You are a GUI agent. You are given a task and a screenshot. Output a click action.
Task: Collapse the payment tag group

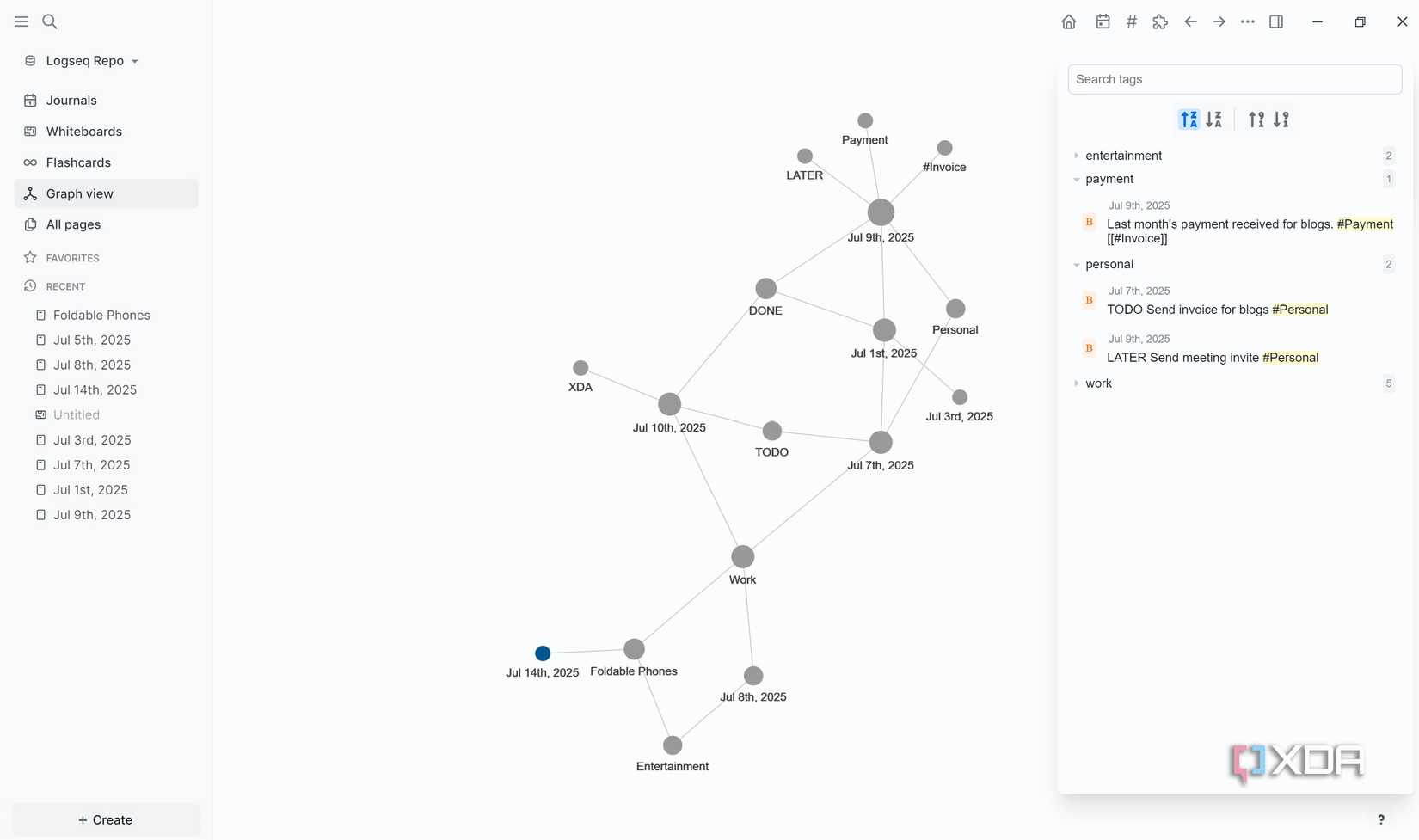[1077, 179]
